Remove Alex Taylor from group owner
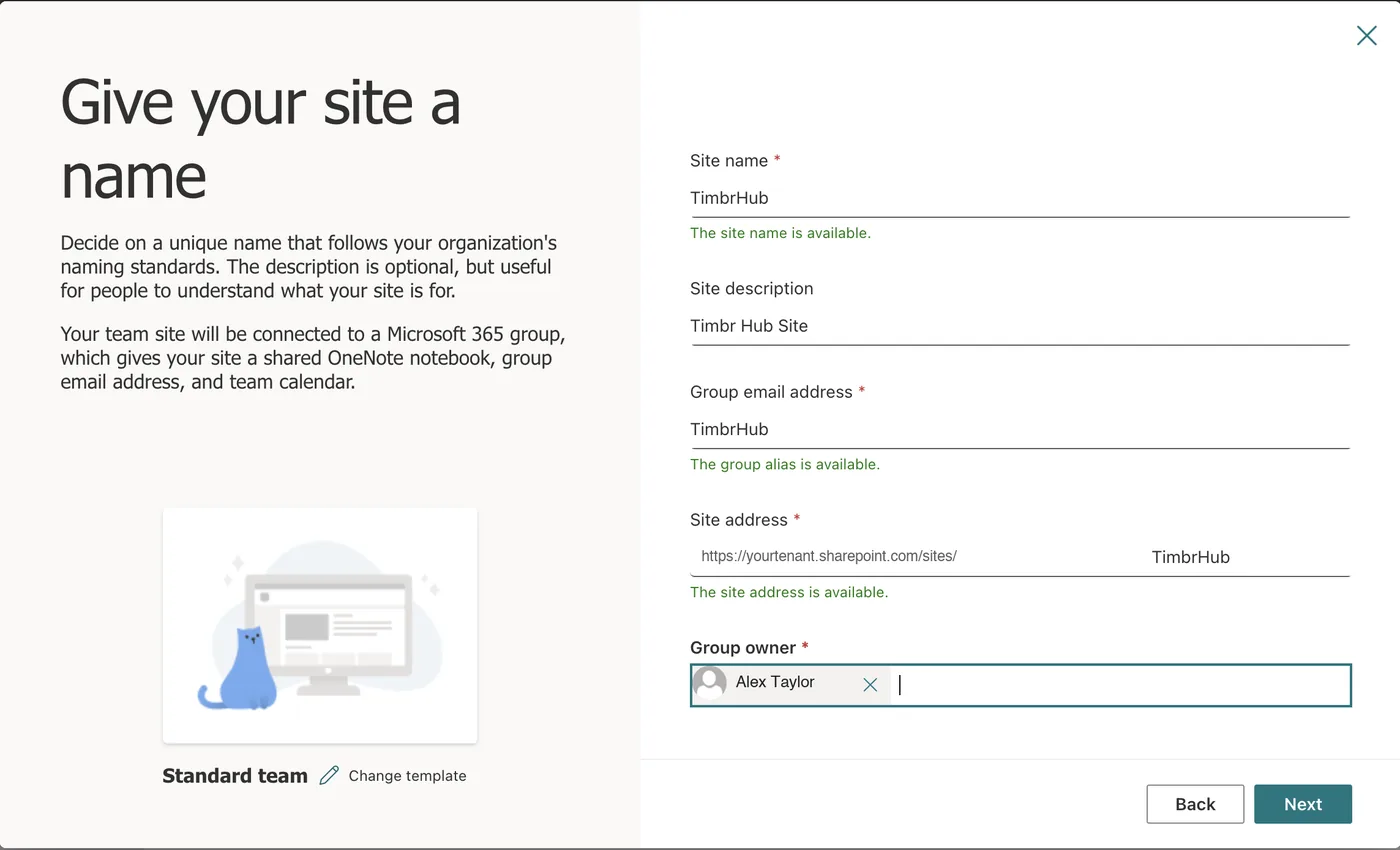Image resolution: width=1400 pixels, height=850 pixels. click(x=870, y=685)
